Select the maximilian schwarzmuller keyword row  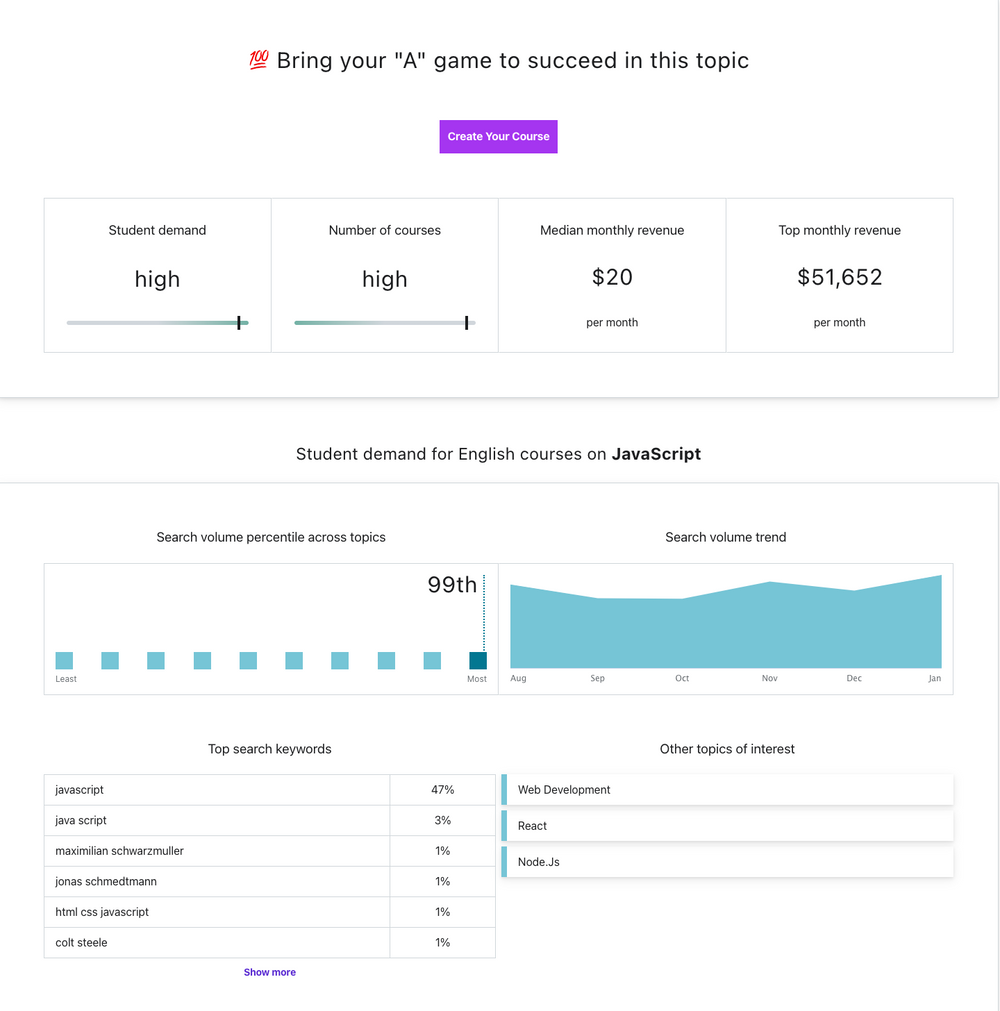(216, 850)
